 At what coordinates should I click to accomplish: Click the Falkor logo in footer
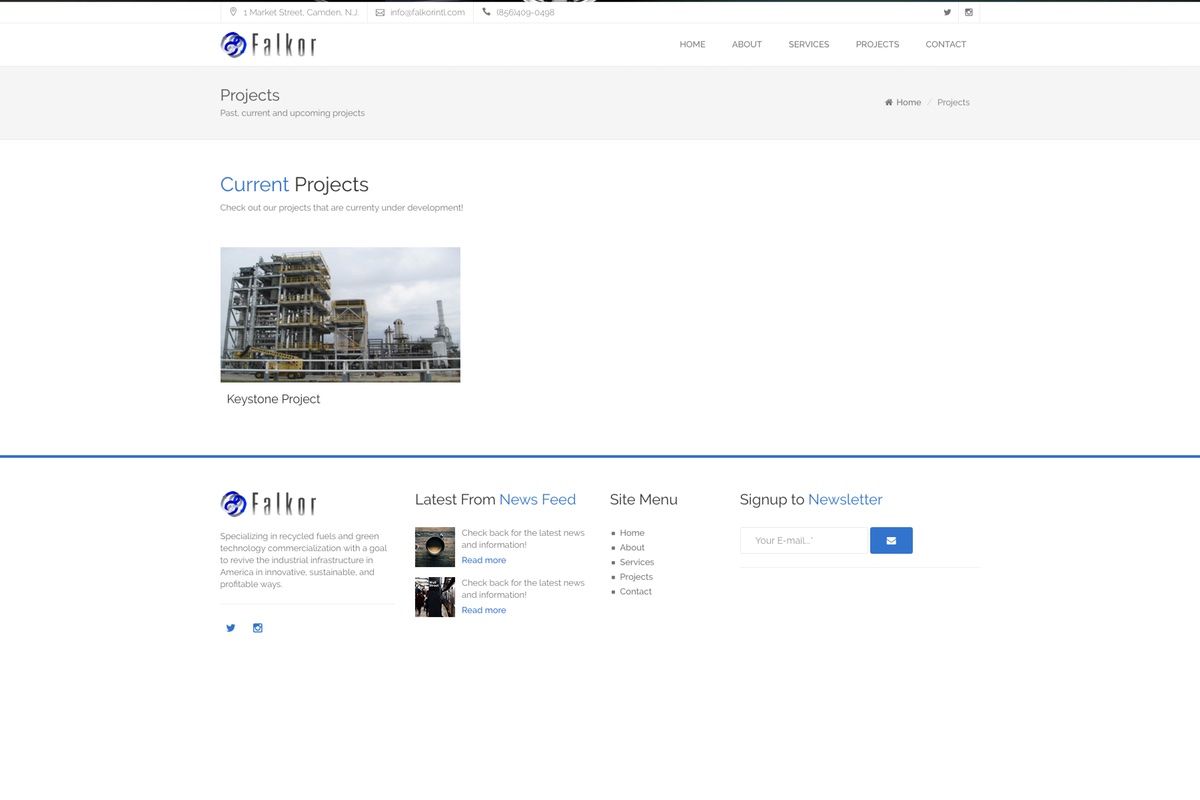(268, 504)
